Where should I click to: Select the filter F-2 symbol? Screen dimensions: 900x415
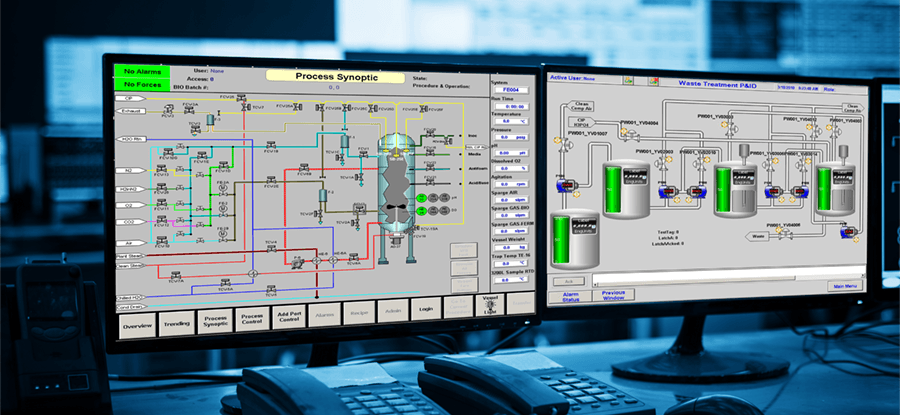click(x=323, y=195)
